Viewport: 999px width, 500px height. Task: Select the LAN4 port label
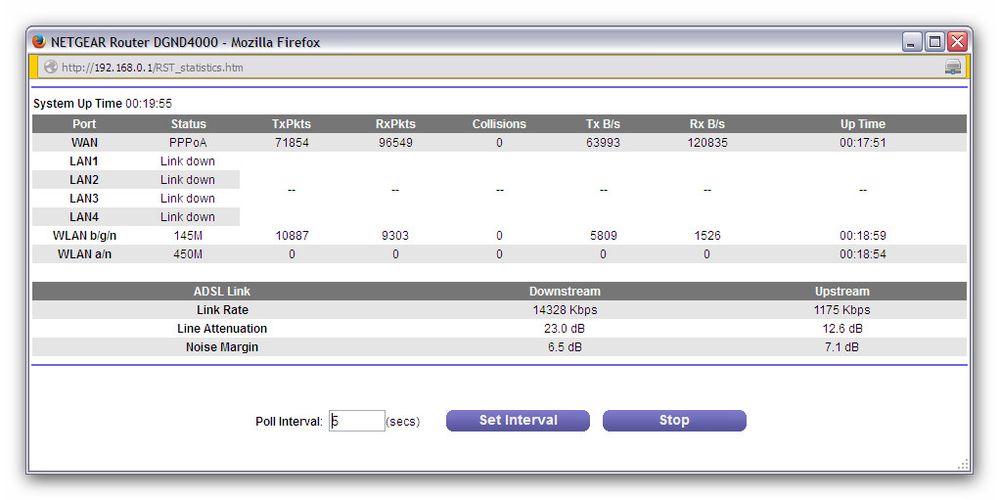click(84, 217)
